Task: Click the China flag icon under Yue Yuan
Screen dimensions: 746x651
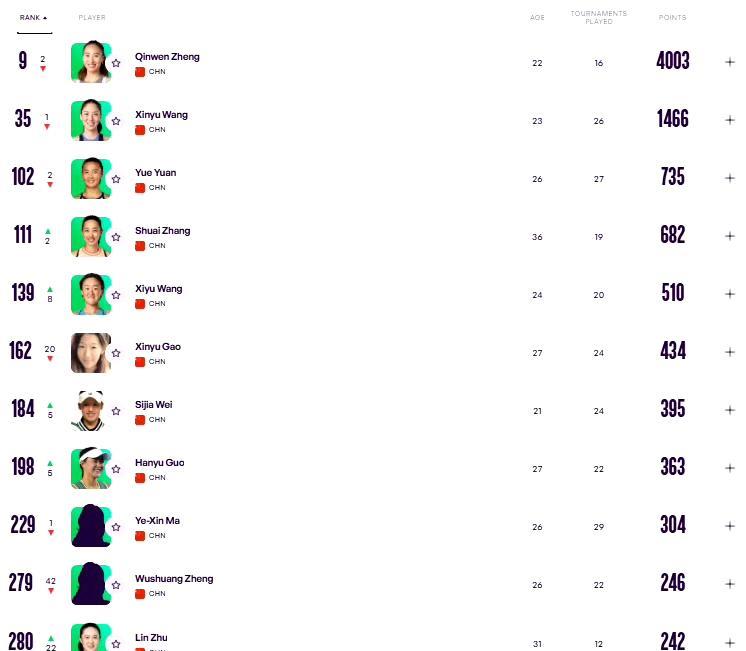Action: 140,188
